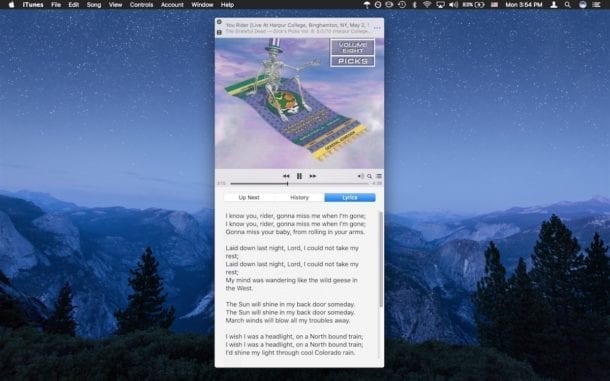Open Notification Center icon
610x381 pixels.
tap(596, 5)
